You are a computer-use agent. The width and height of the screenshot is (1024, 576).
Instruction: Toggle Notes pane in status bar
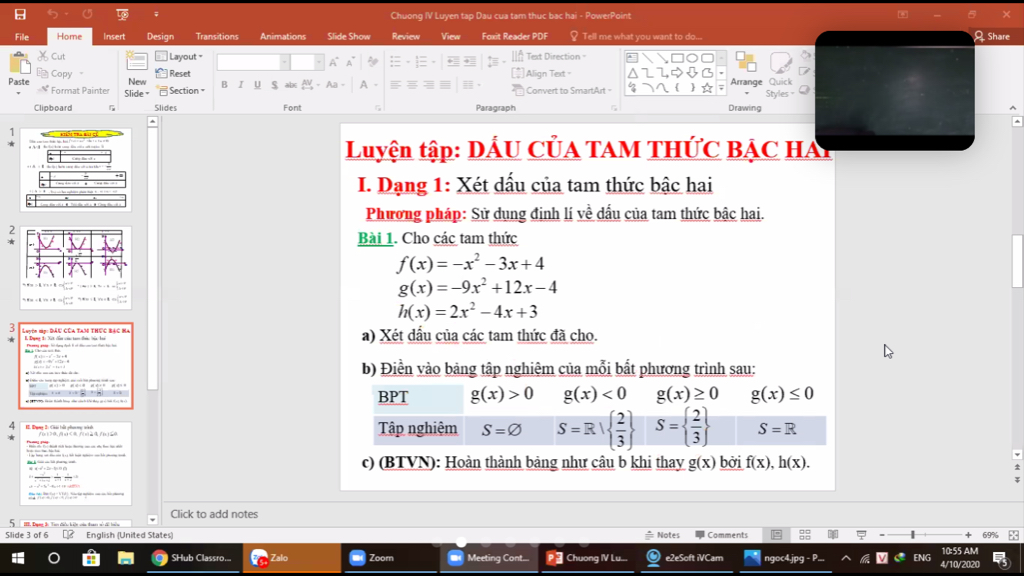tap(662, 535)
